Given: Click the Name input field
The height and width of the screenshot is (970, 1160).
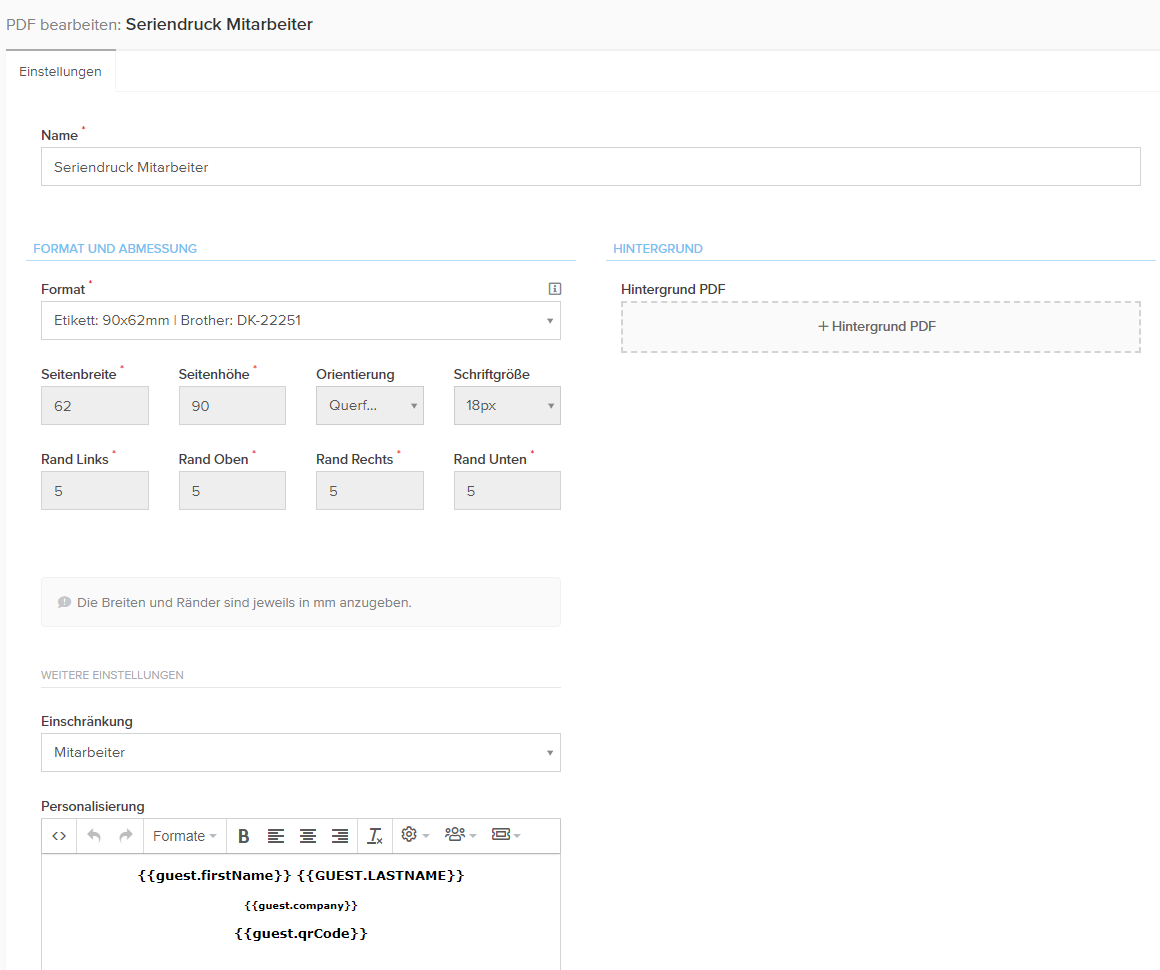Looking at the screenshot, I should [590, 167].
